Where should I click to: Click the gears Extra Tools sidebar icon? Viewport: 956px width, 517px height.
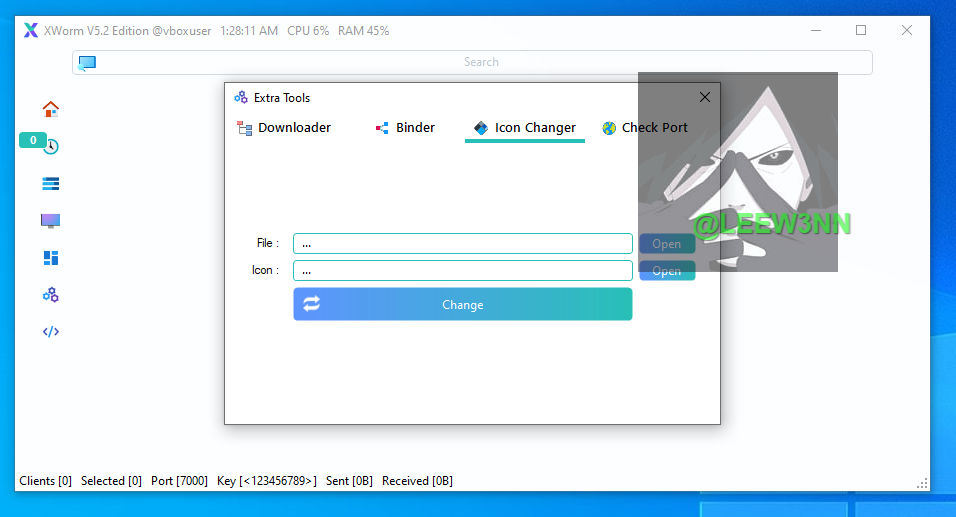[51, 295]
